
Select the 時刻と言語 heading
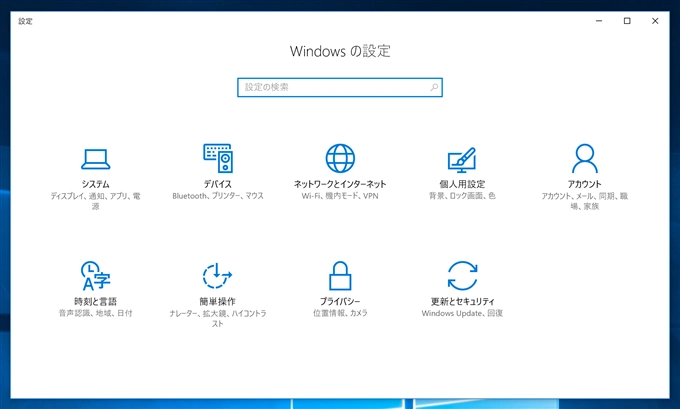95,301
